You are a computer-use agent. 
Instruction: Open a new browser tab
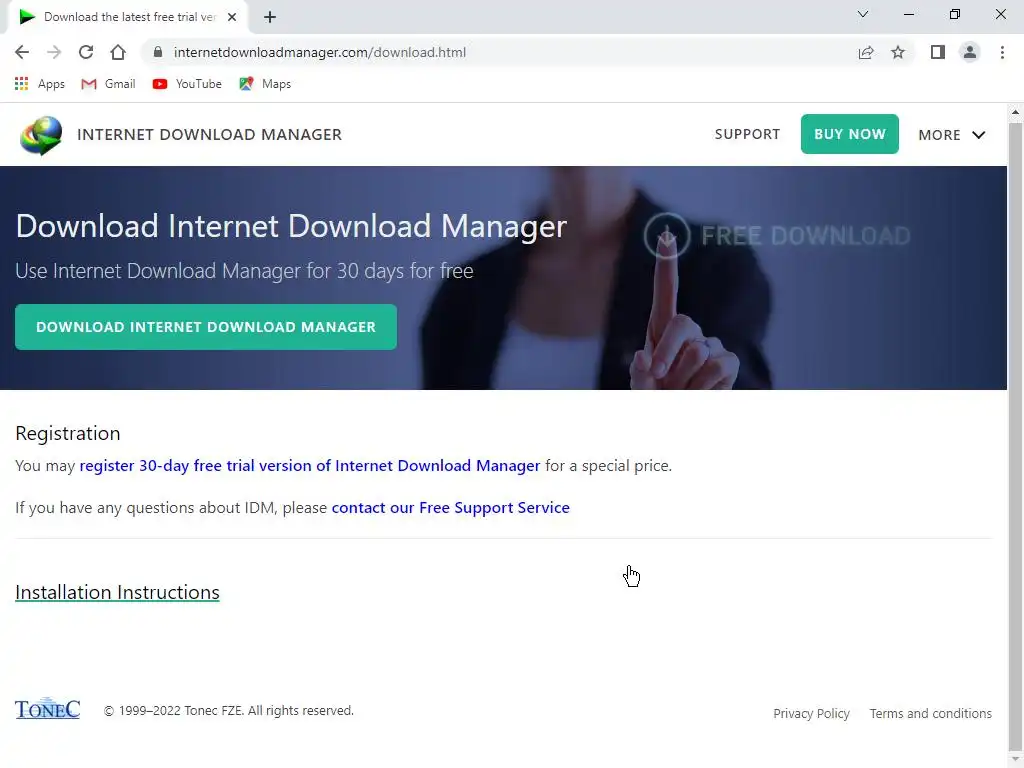[x=270, y=17]
